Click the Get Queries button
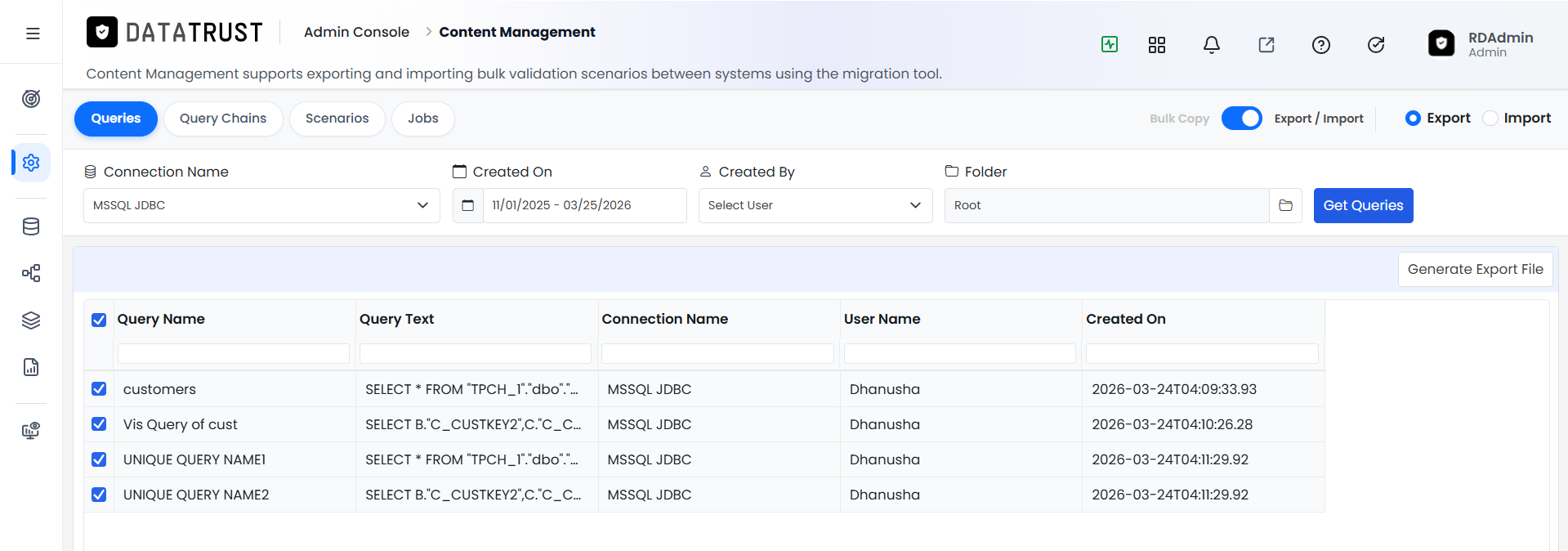This screenshot has height=551, width=1568. [x=1363, y=205]
